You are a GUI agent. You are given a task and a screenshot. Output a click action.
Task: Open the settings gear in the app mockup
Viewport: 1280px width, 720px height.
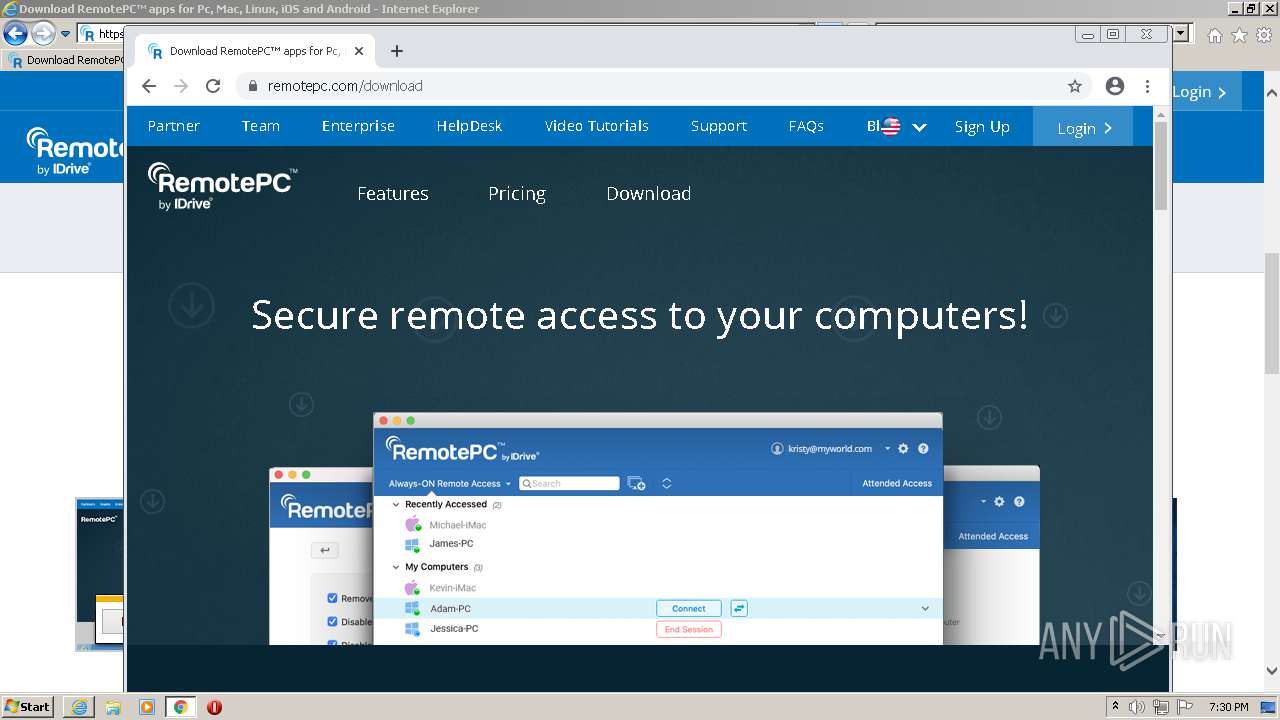click(903, 449)
